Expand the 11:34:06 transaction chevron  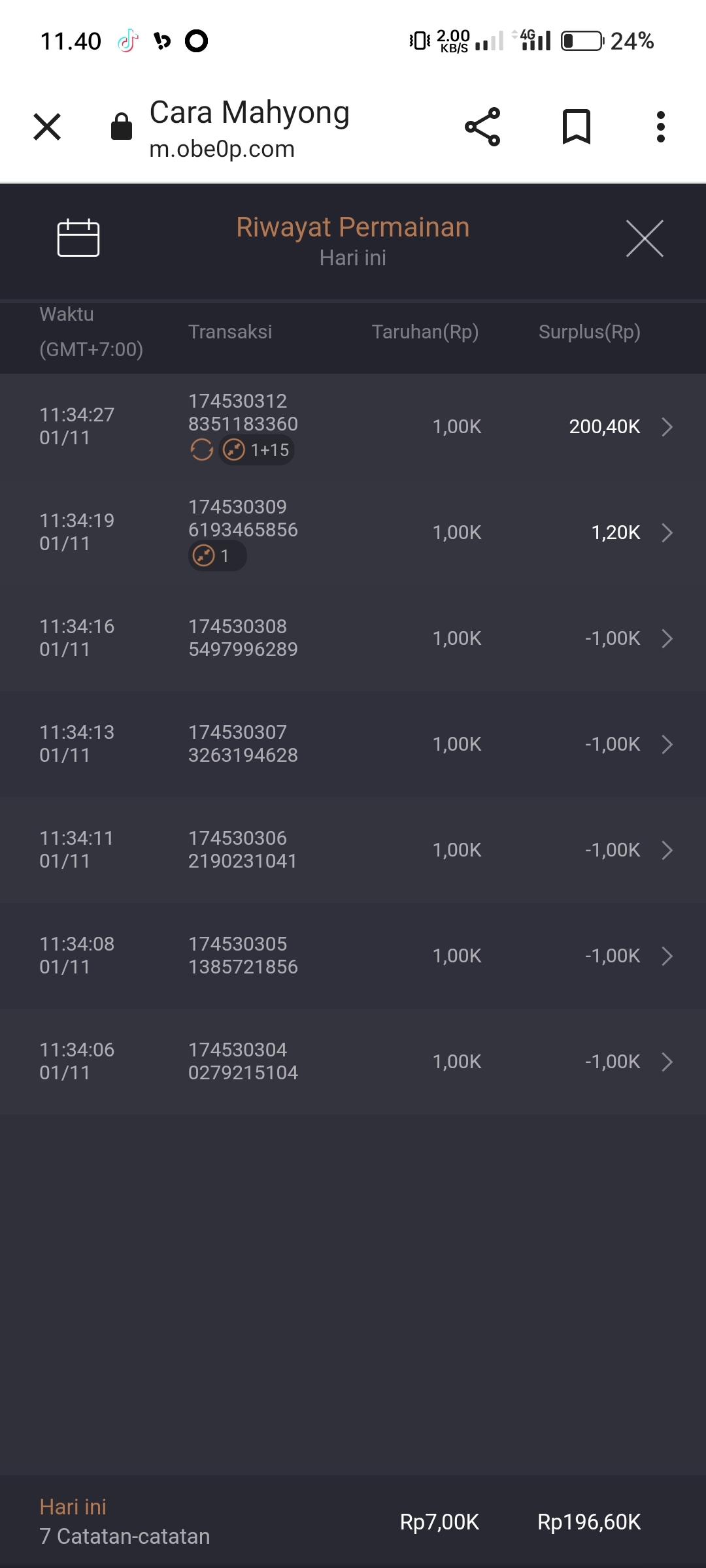(x=666, y=1062)
